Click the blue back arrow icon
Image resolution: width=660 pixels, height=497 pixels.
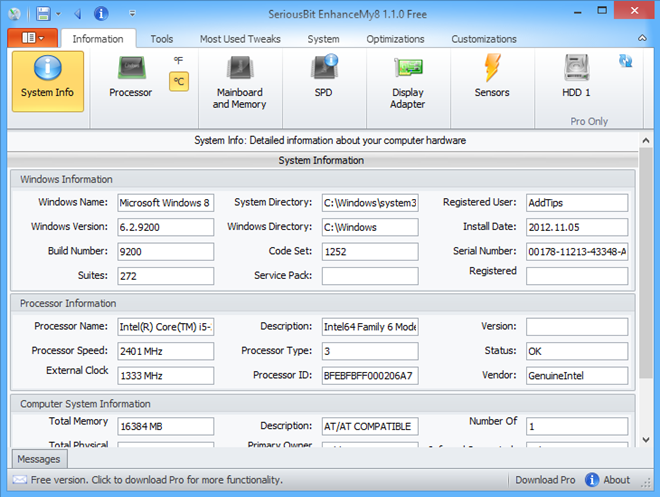[x=77, y=14]
